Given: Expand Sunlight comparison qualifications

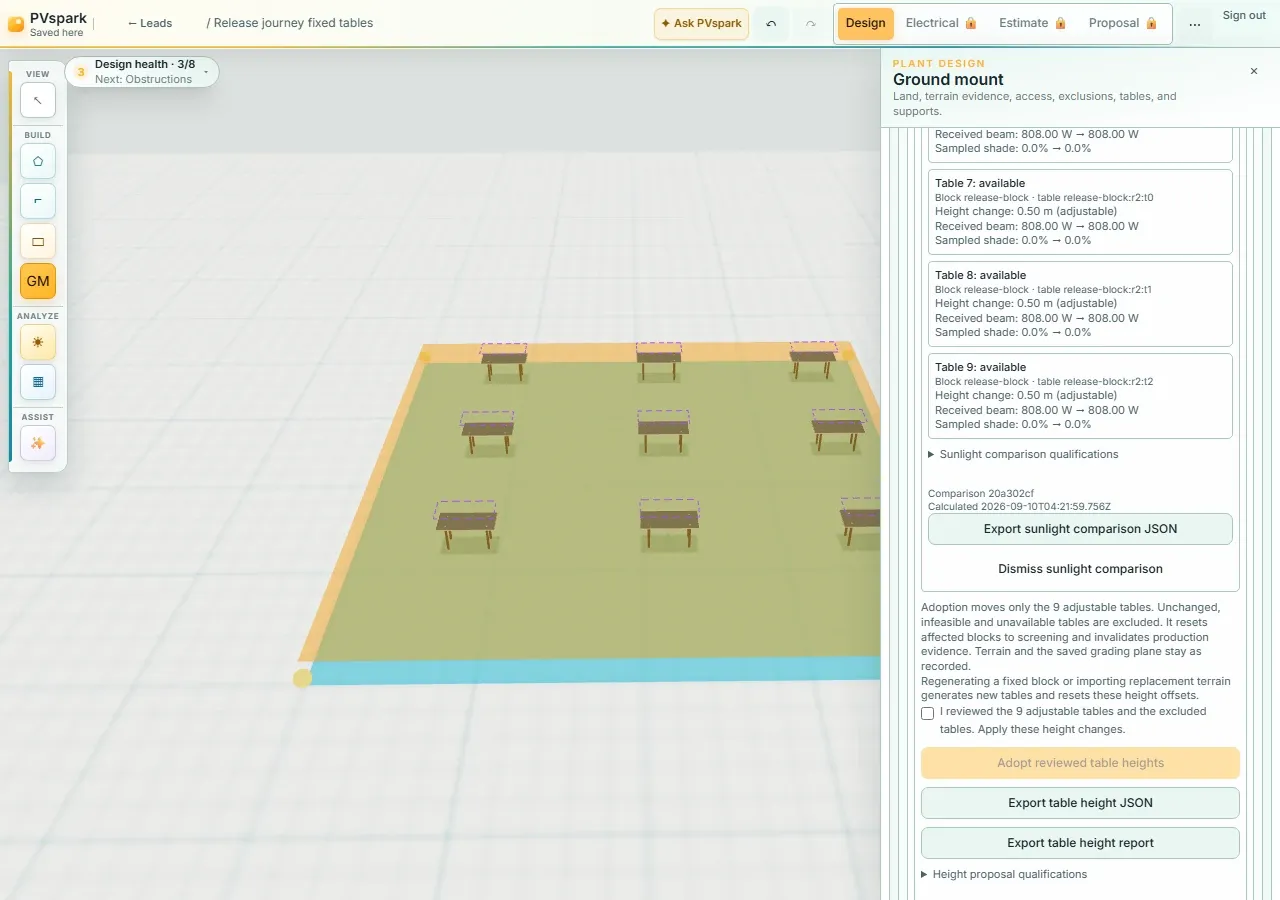Looking at the screenshot, I should [x=1024, y=454].
